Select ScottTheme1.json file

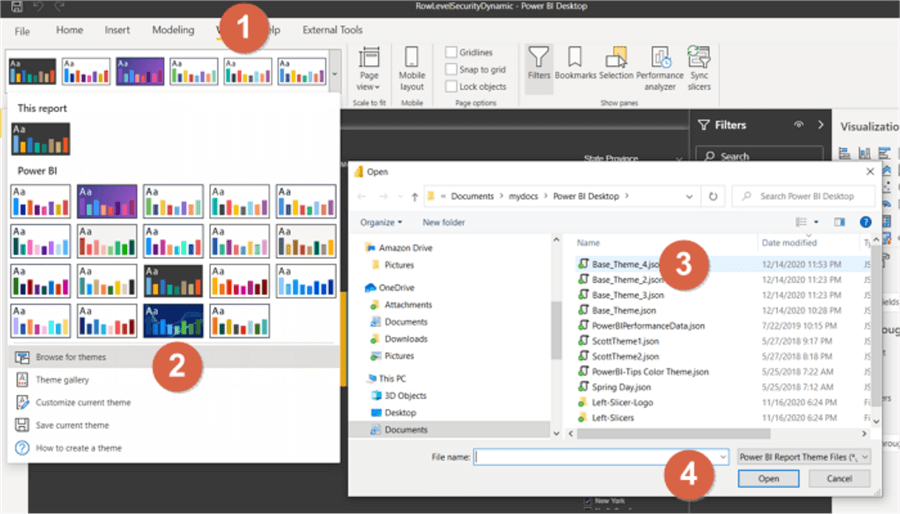coord(618,341)
